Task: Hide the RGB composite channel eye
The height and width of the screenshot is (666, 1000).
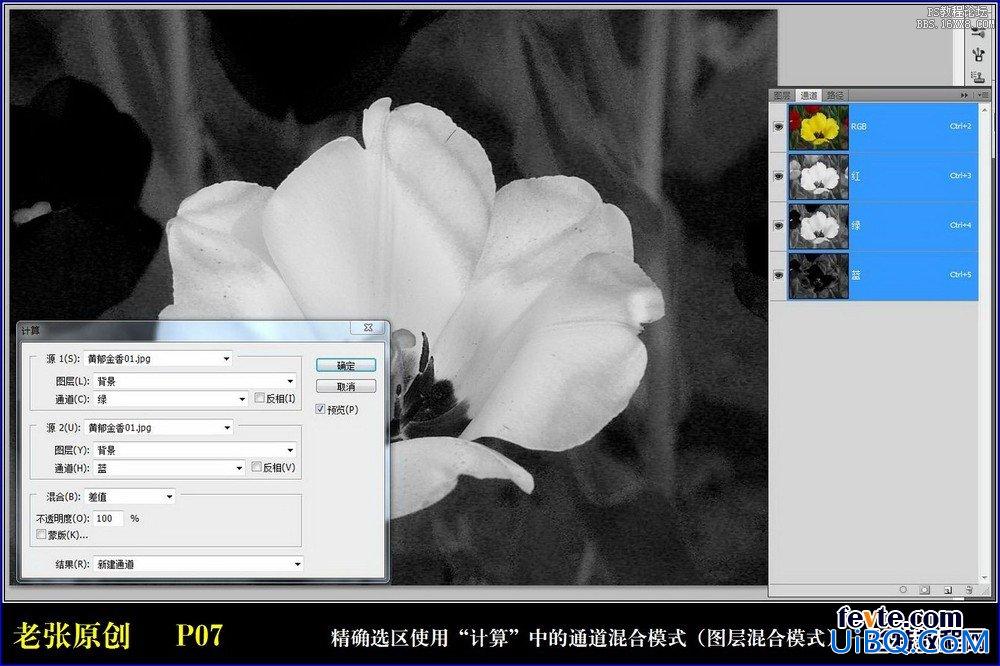Action: tap(779, 127)
